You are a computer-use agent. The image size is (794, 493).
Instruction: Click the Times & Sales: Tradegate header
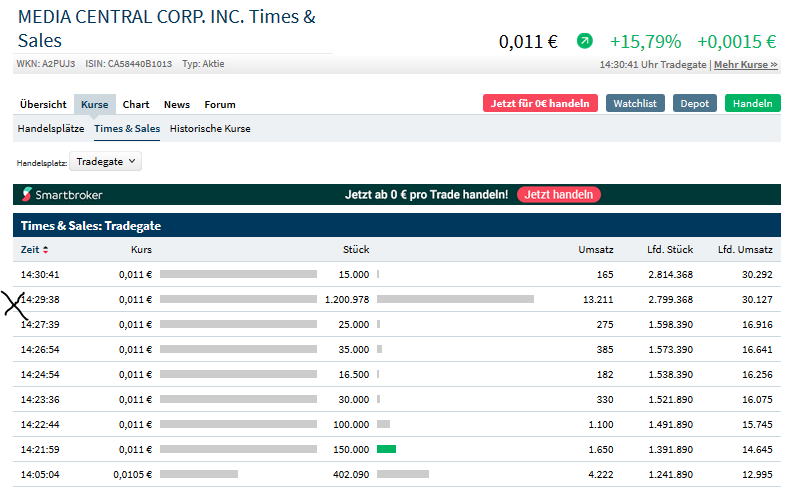click(x=91, y=226)
